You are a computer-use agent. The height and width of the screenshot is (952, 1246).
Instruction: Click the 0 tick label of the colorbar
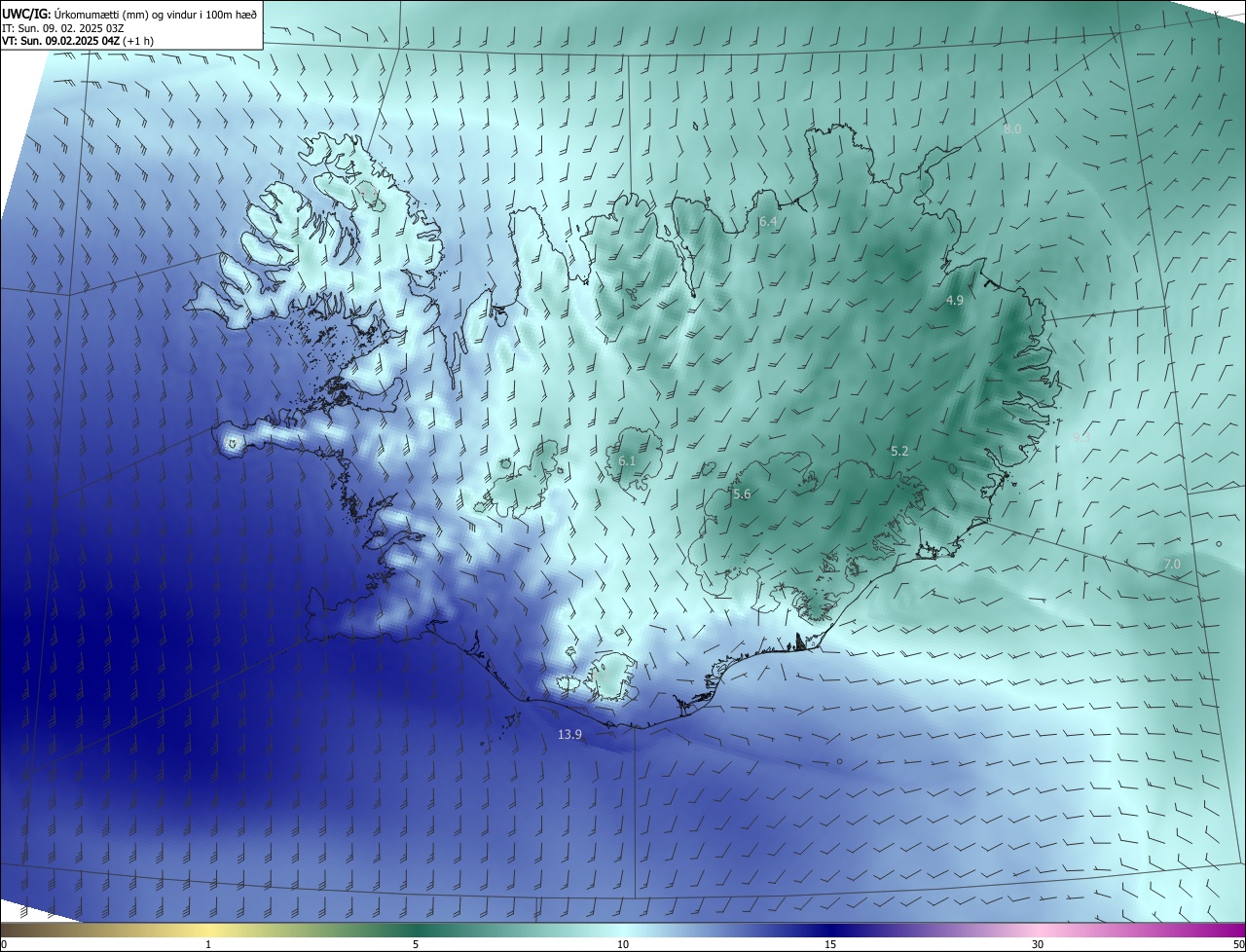tap(4, 944)
